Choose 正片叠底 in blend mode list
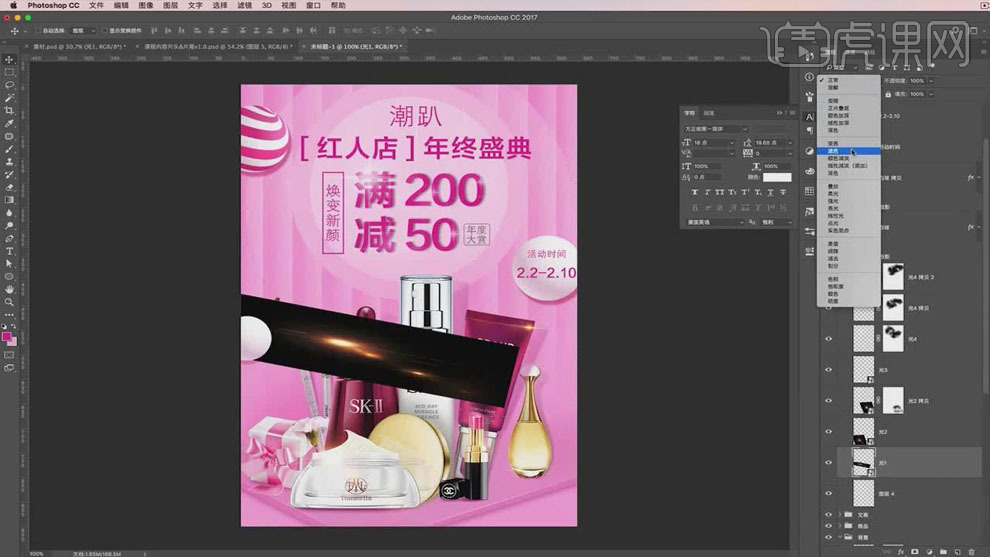 tap(849, 109)
